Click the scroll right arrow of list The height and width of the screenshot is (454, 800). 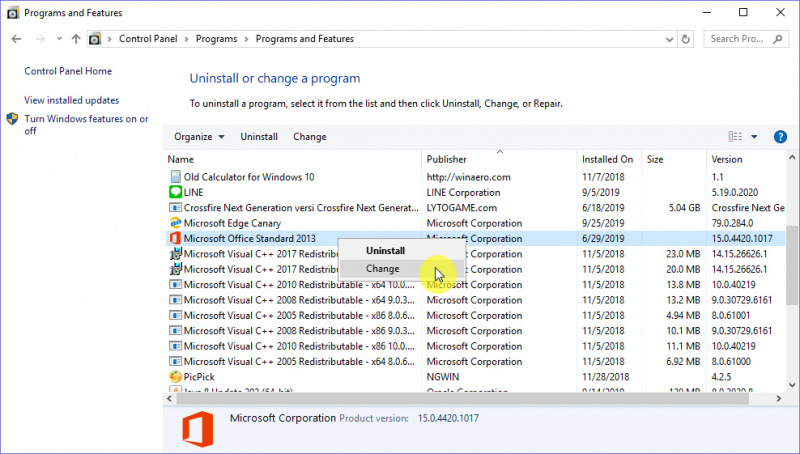coord(779,398)
